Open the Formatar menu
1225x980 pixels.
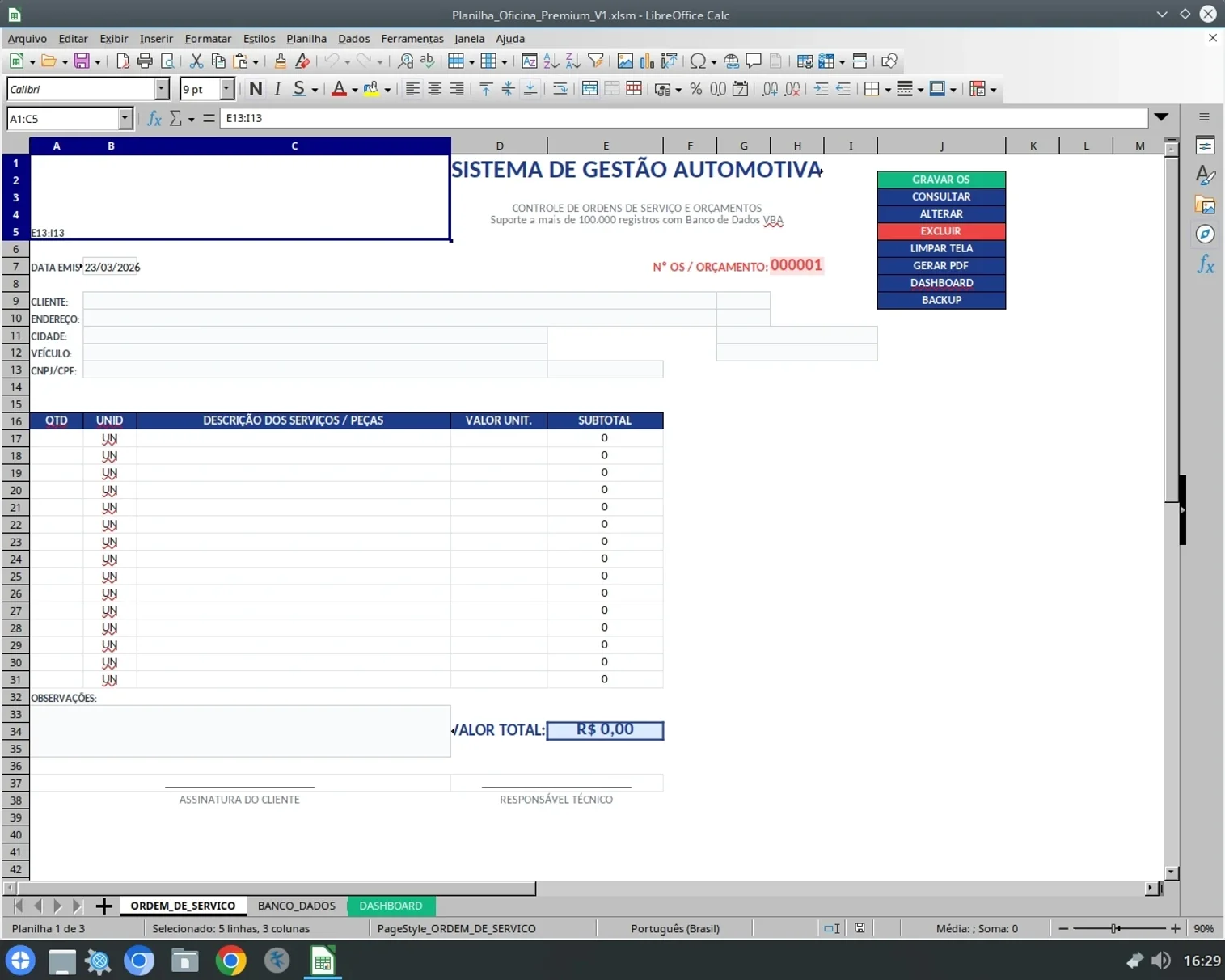(208, 38)
